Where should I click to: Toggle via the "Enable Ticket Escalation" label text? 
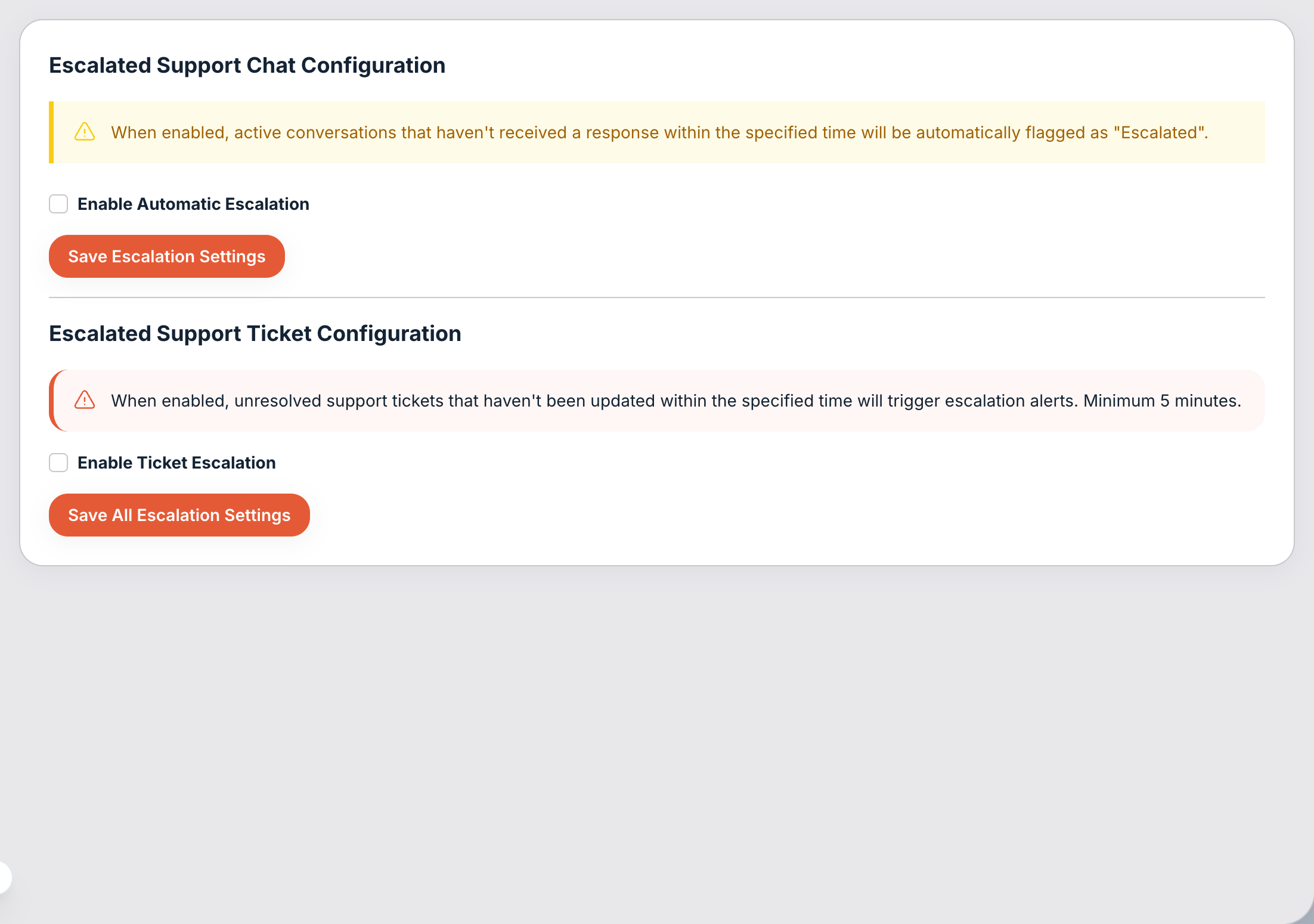tap(176, 463)
